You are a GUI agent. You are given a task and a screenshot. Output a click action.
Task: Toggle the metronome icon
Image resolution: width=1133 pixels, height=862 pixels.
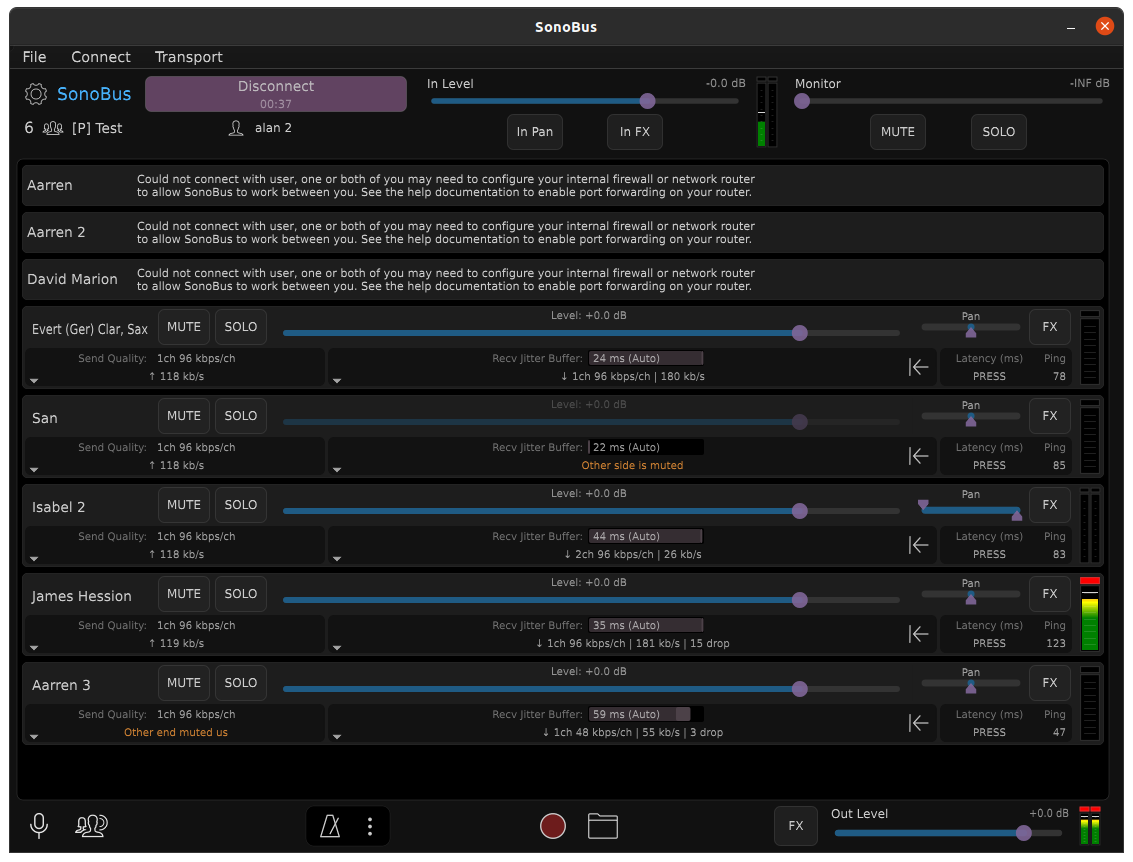[330, 826]
